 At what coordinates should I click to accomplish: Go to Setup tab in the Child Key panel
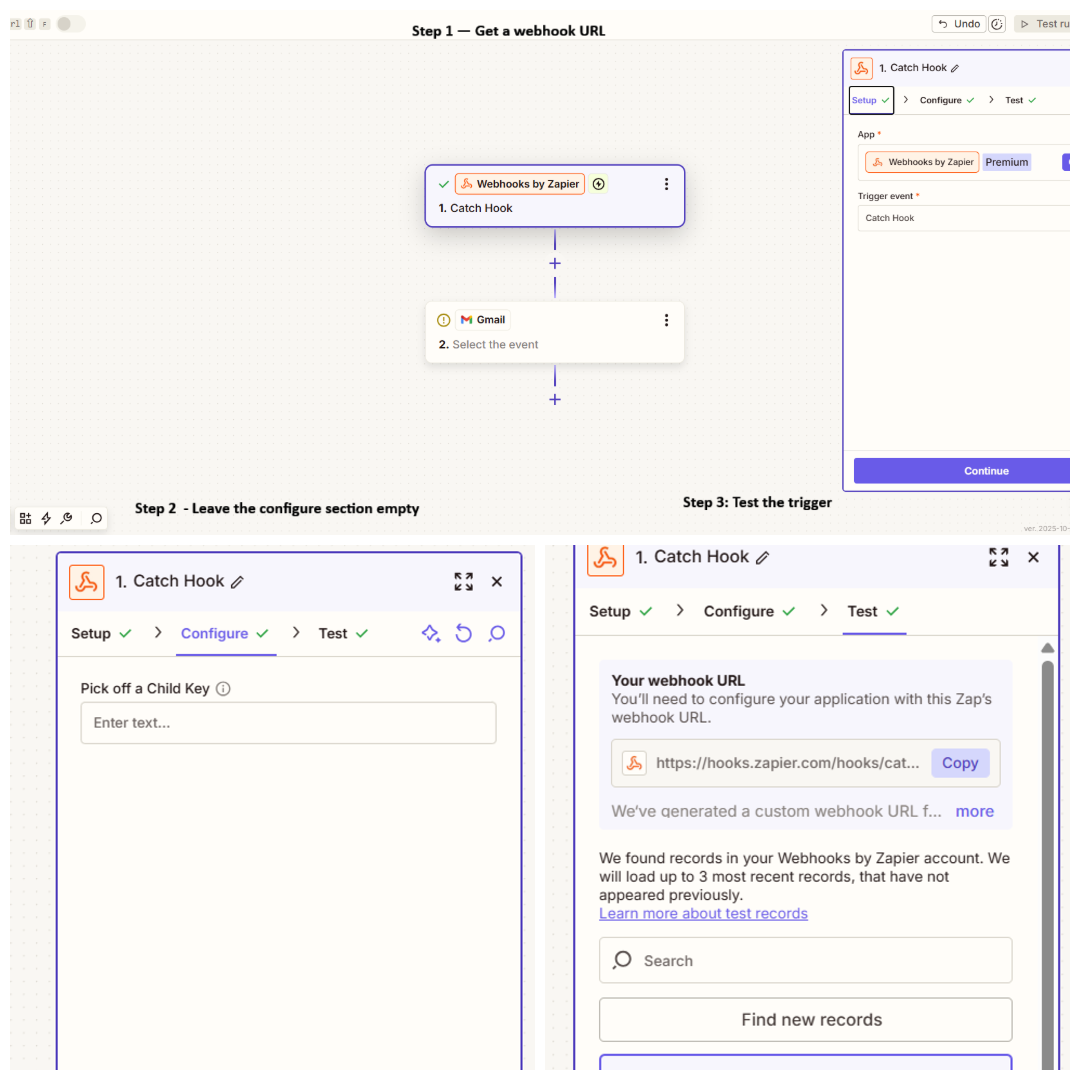coord(101,633)
